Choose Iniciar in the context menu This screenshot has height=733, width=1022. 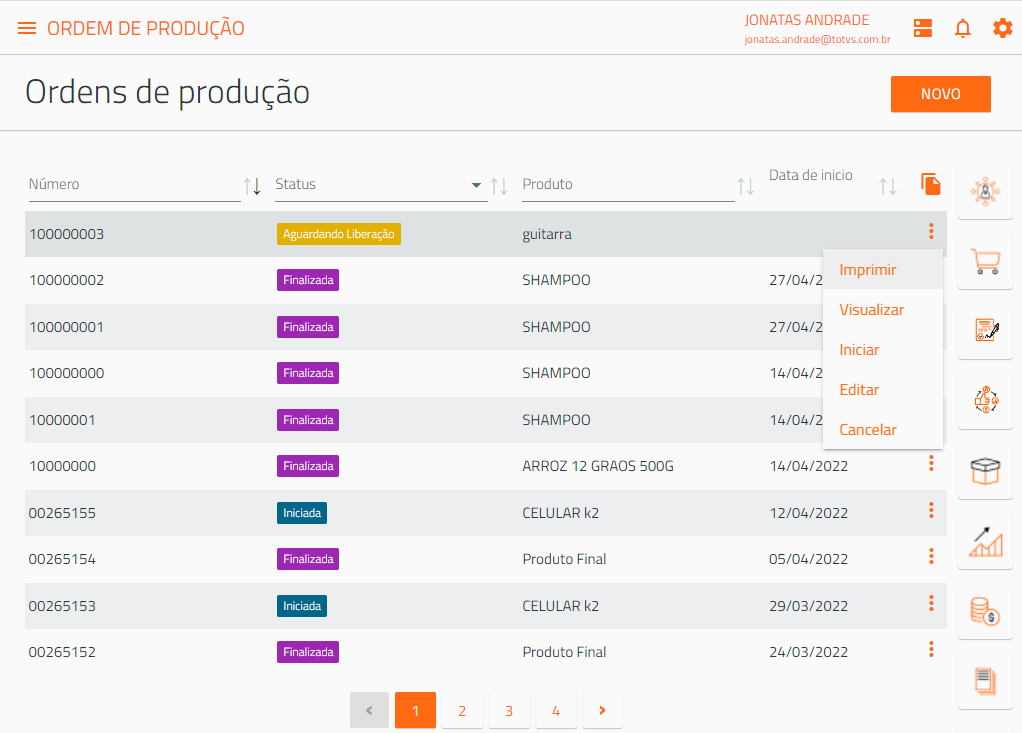click(883, 350)
